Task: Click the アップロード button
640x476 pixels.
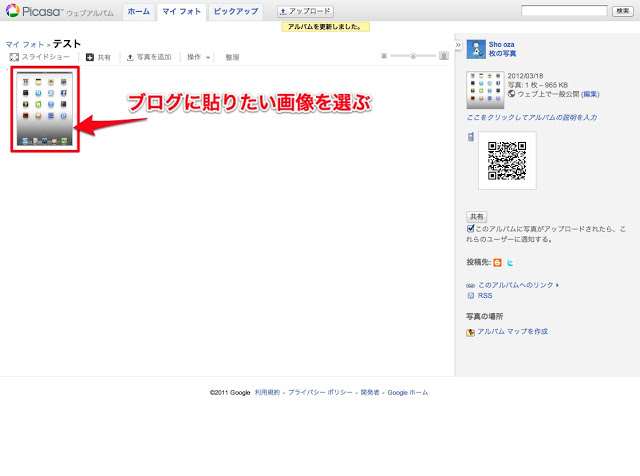Action: point(305,11)
